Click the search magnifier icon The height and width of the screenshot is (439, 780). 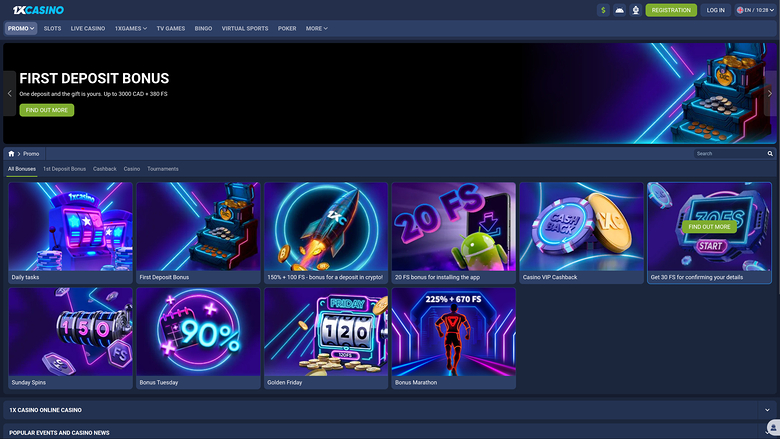(770, 154)
